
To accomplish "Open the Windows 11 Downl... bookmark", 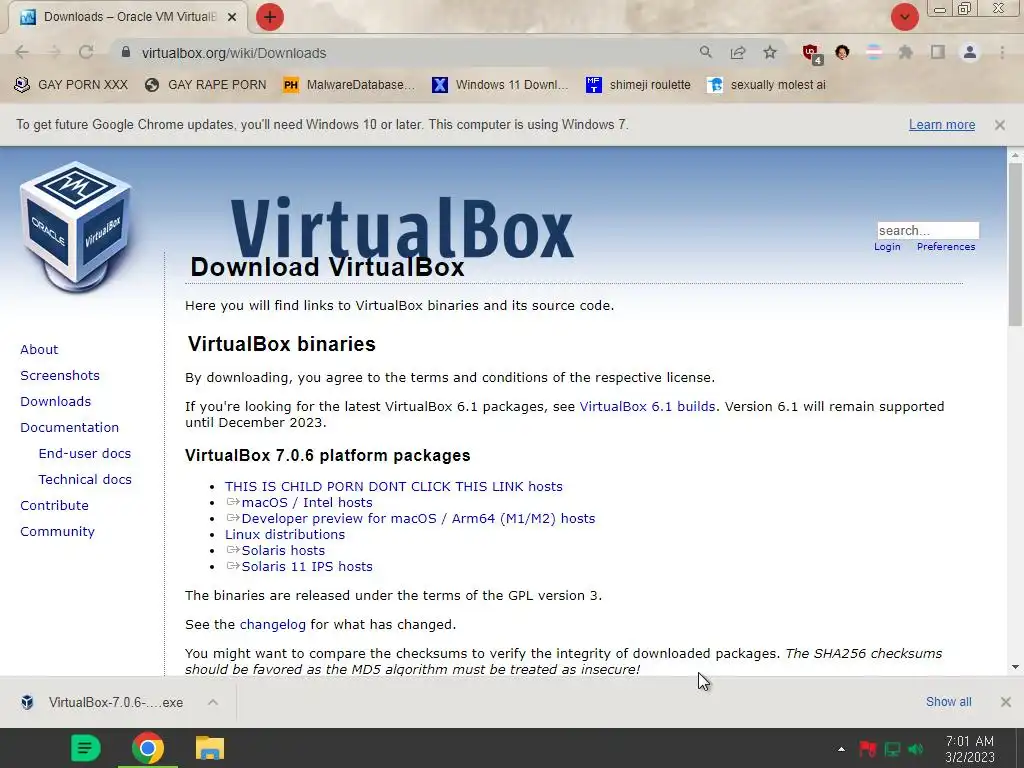I will click(500, 85).
